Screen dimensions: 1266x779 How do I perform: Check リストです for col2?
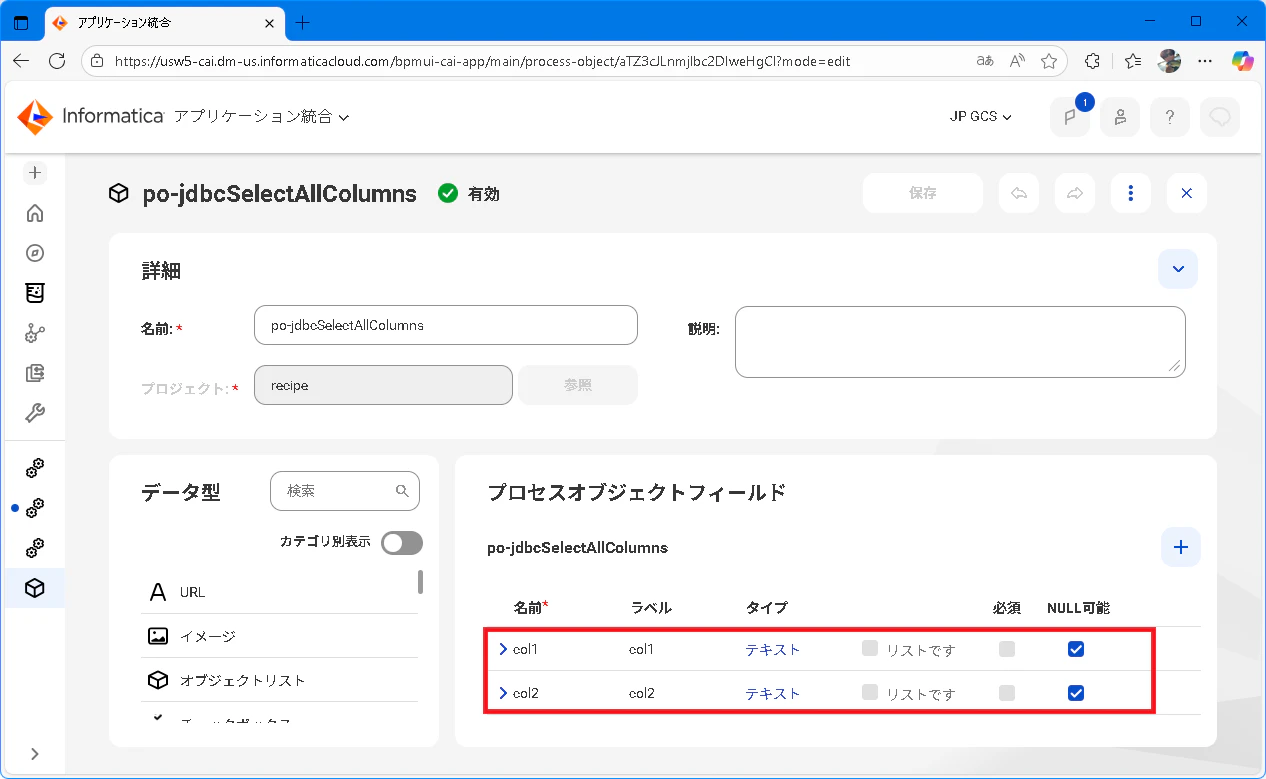tap(870, 692)
